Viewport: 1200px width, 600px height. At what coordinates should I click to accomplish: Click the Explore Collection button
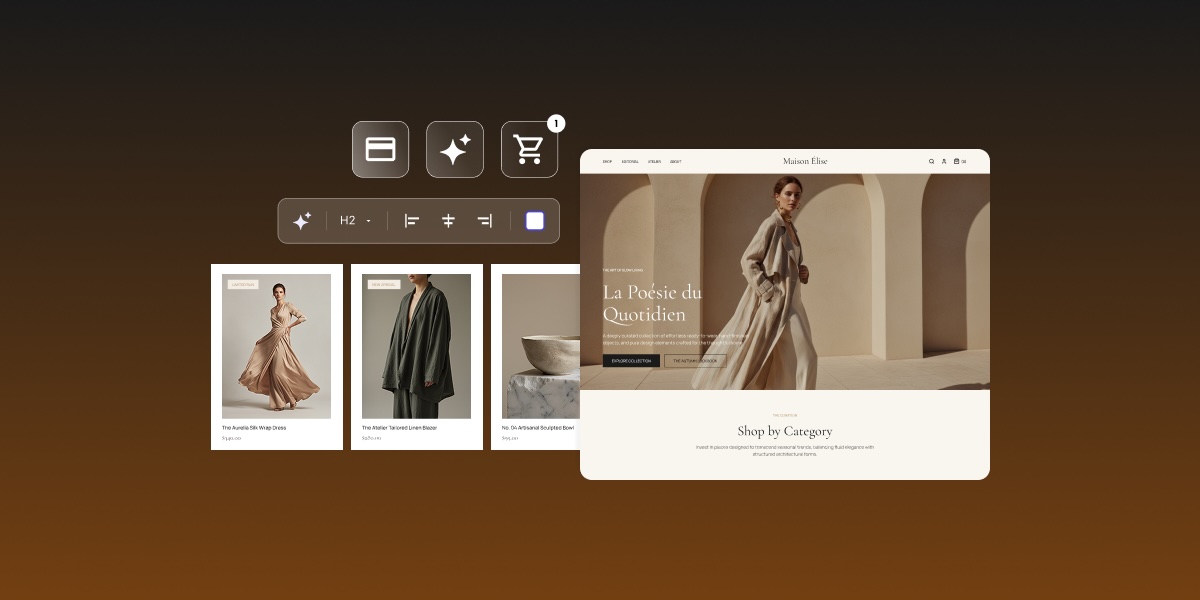point(631,360)
